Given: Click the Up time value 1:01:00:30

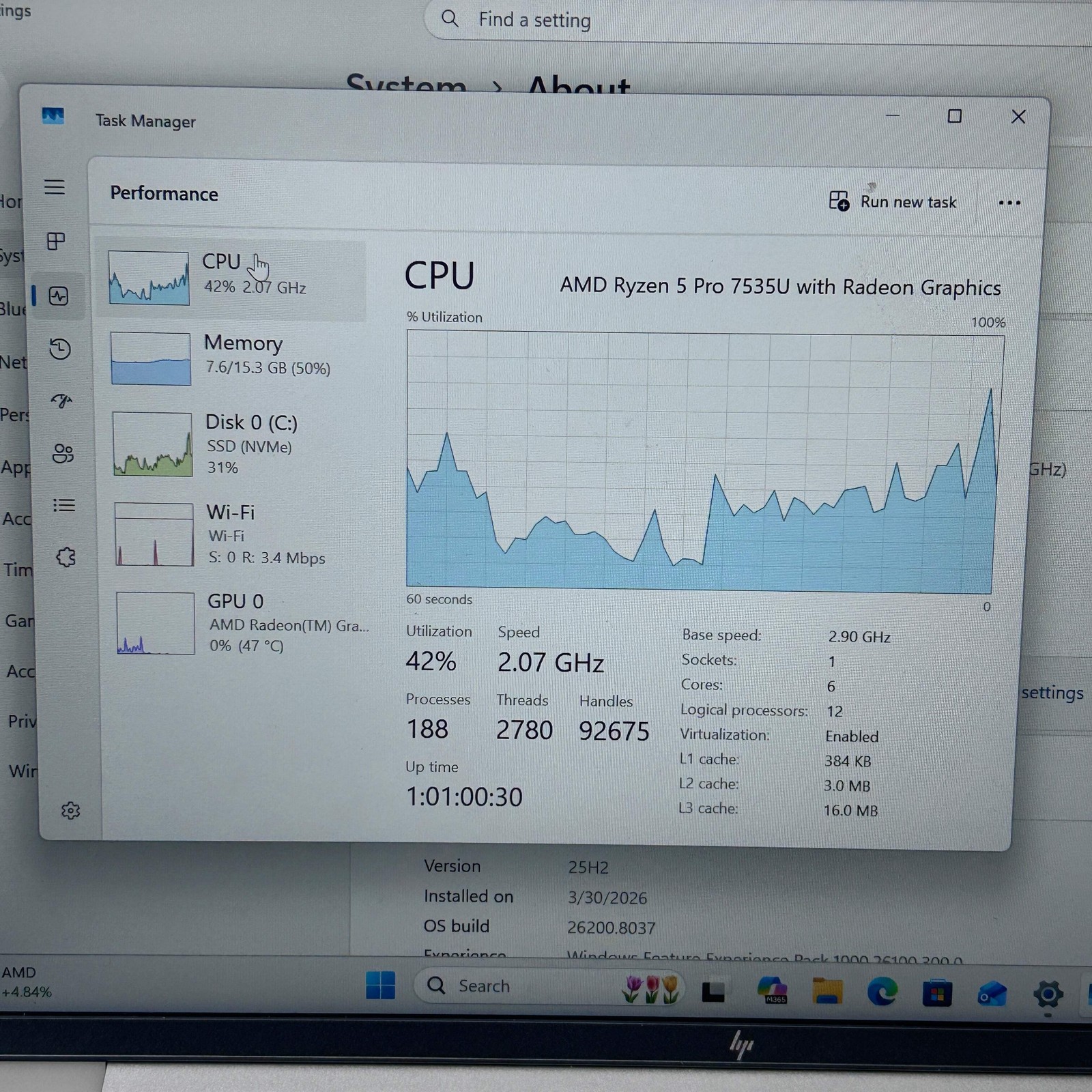Looking at the screenshot, I should click(464, 796).
